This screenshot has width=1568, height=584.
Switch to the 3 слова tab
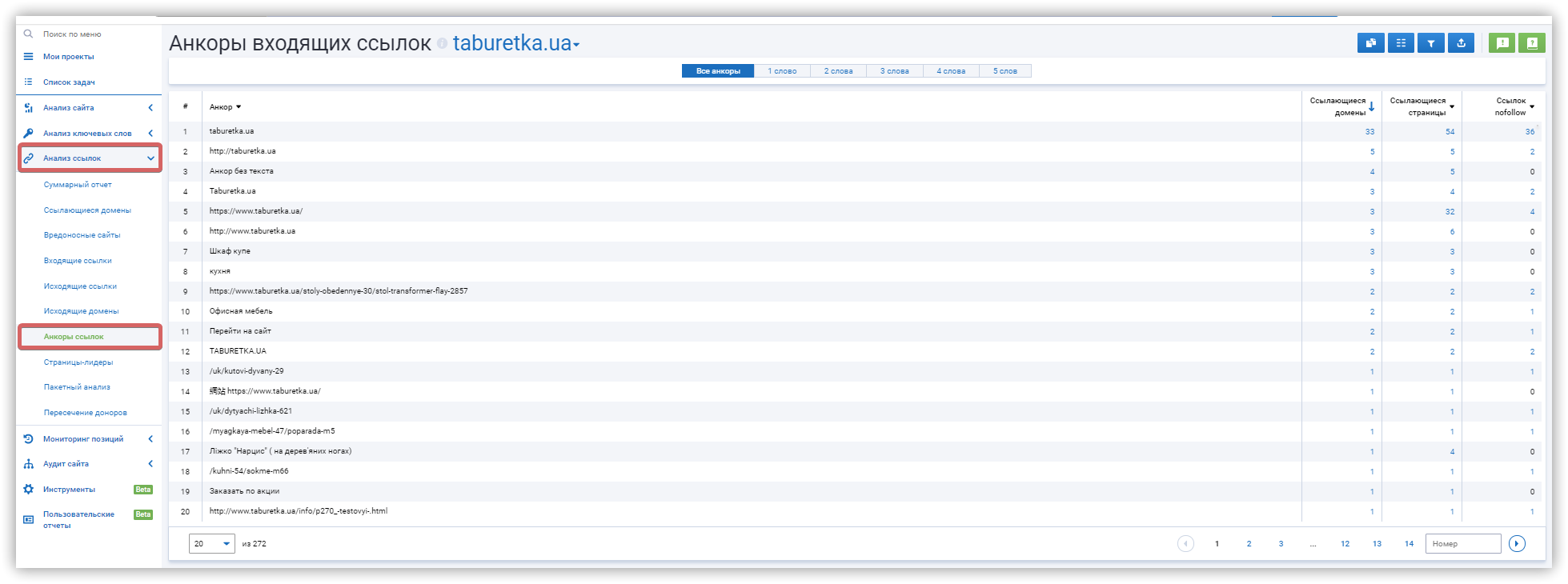(894, 71)
